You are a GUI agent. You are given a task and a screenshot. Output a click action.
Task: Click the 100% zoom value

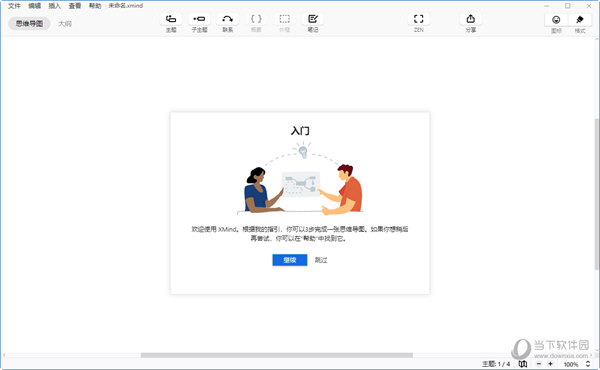[571, 364]
